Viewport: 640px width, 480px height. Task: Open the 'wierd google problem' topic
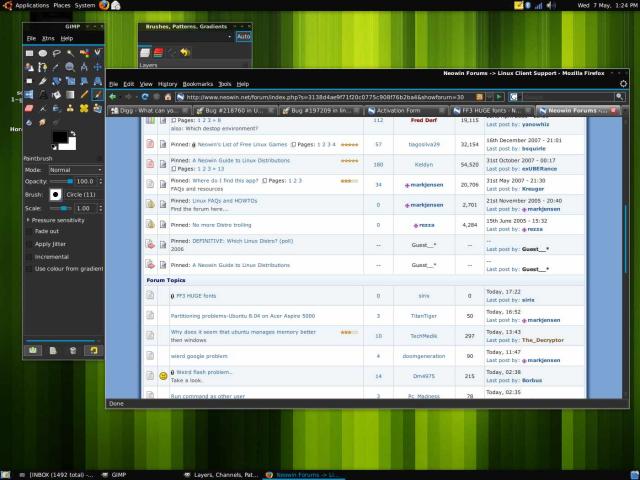point(199,356)
